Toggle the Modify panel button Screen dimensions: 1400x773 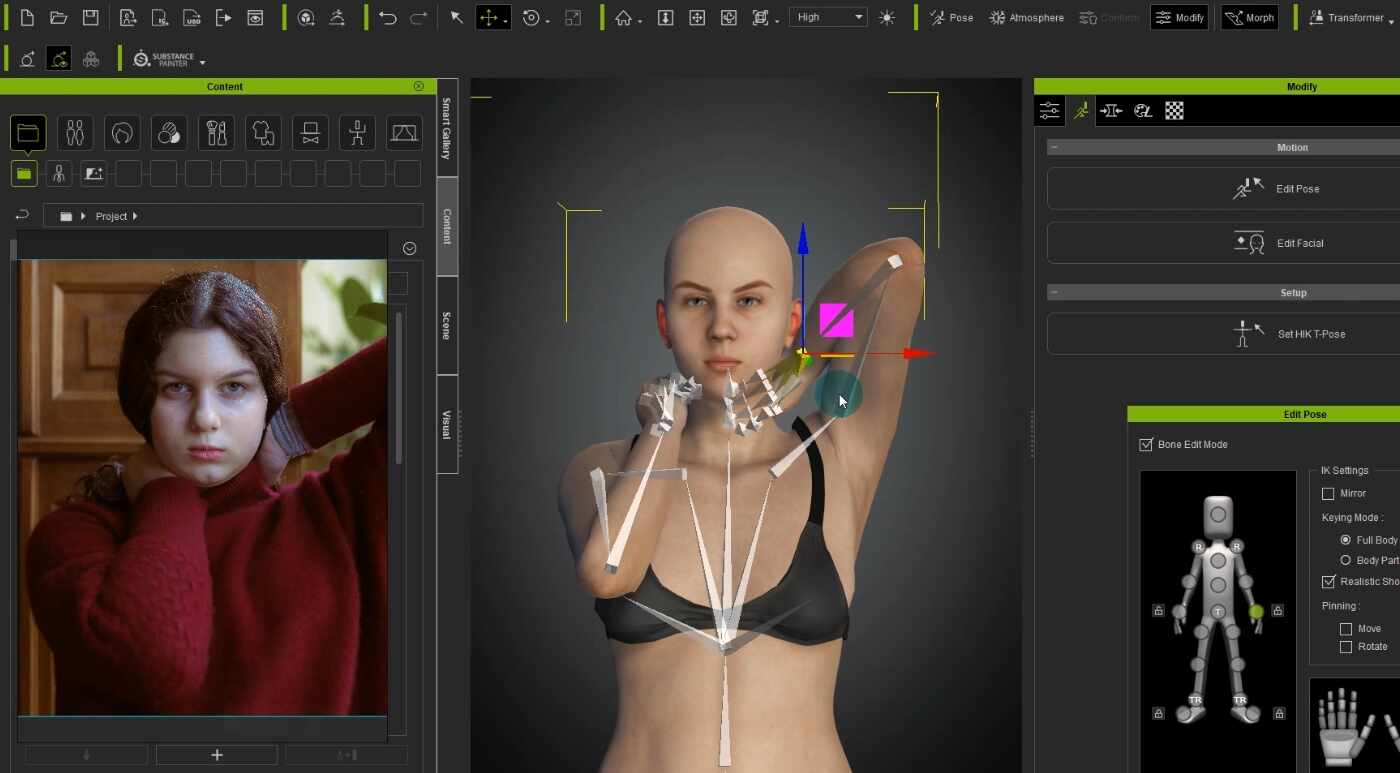[1180, 17]
